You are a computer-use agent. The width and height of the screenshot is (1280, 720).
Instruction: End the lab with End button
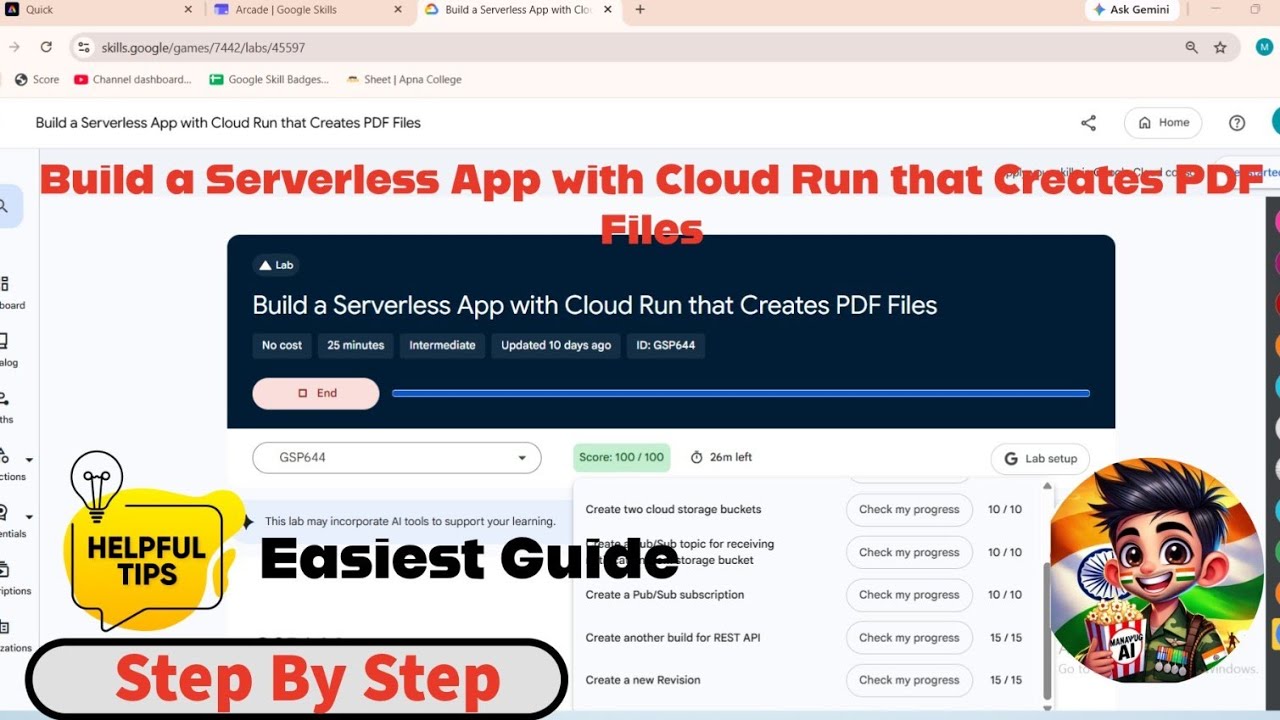[x=316, y=393]
